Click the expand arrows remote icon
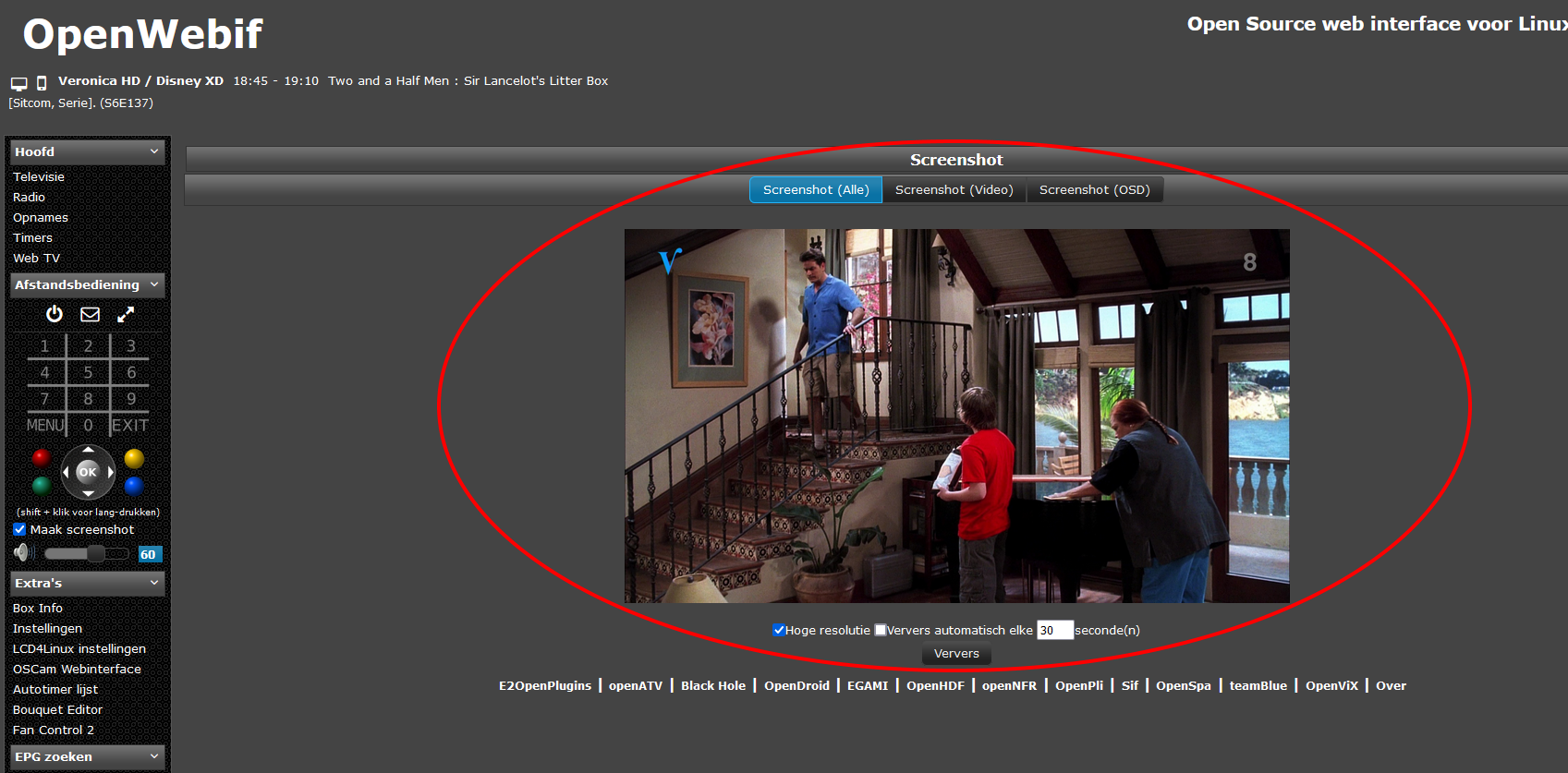The height and width of the screenshot is (773, 1568). [126, 315]
